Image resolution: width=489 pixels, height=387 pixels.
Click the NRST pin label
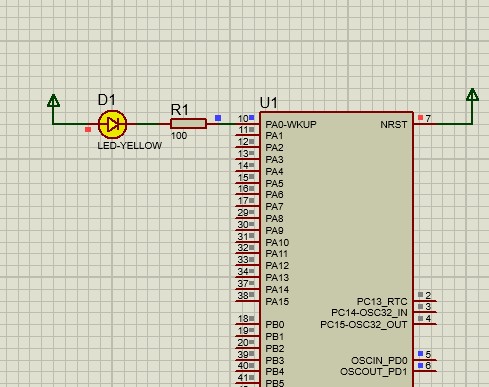[394, 124]
